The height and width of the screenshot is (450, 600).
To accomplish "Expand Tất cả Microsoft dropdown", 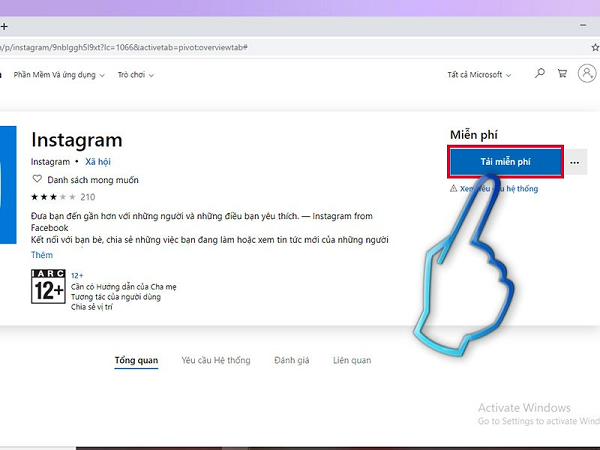I will coord(479,75).
